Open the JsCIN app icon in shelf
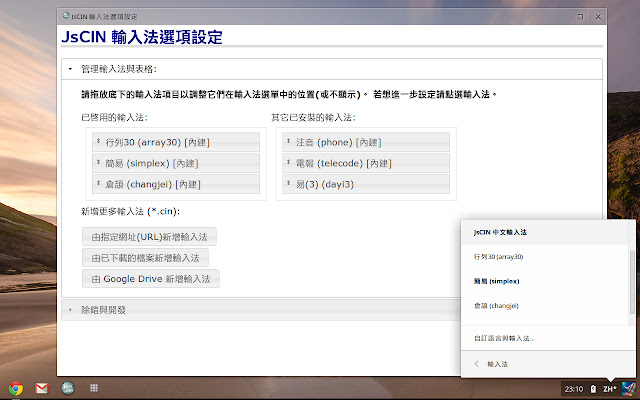Viewport: 640px width, 400px height. click(68, 388)
